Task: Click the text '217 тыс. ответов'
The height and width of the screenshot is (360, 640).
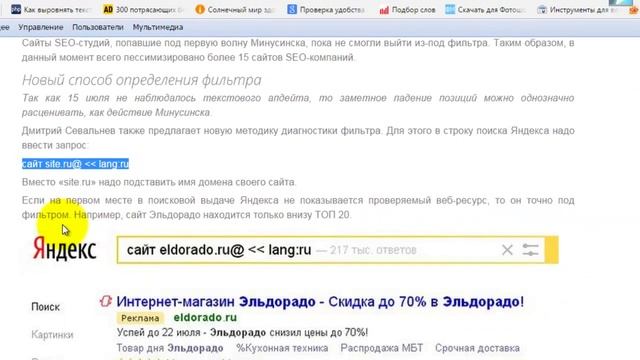Action: point(373,250)
